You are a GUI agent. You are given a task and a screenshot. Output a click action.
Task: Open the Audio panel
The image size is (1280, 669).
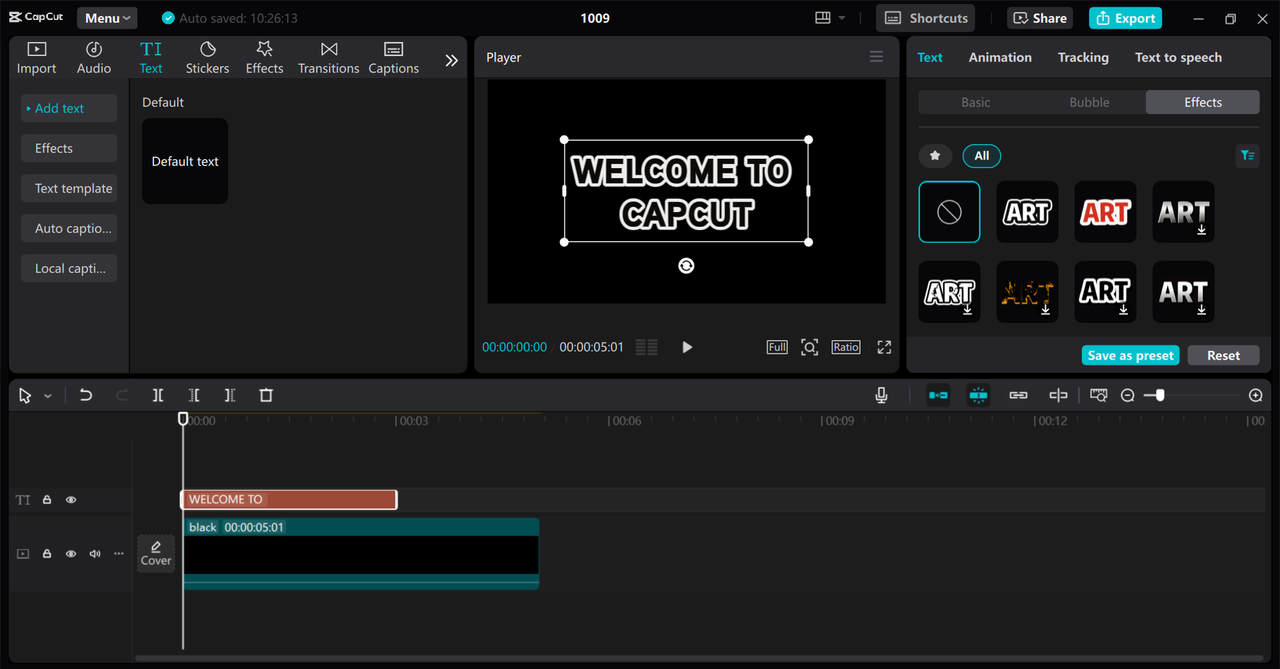[x=94, y=58]
